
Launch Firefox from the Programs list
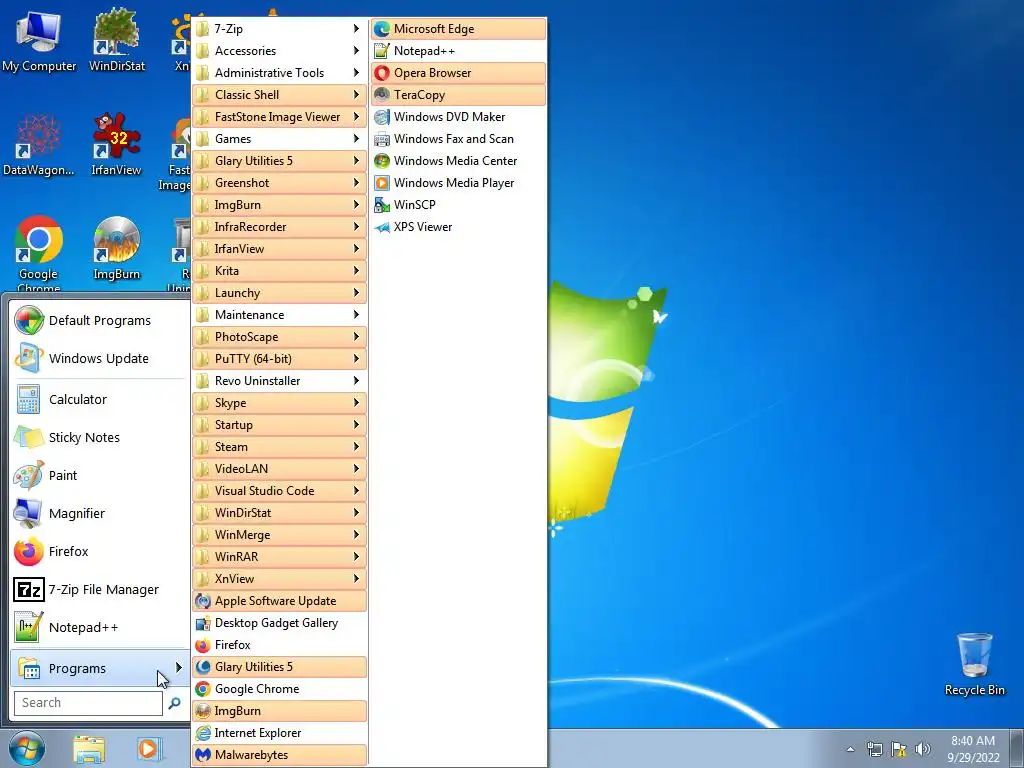[x=280, y=645]
